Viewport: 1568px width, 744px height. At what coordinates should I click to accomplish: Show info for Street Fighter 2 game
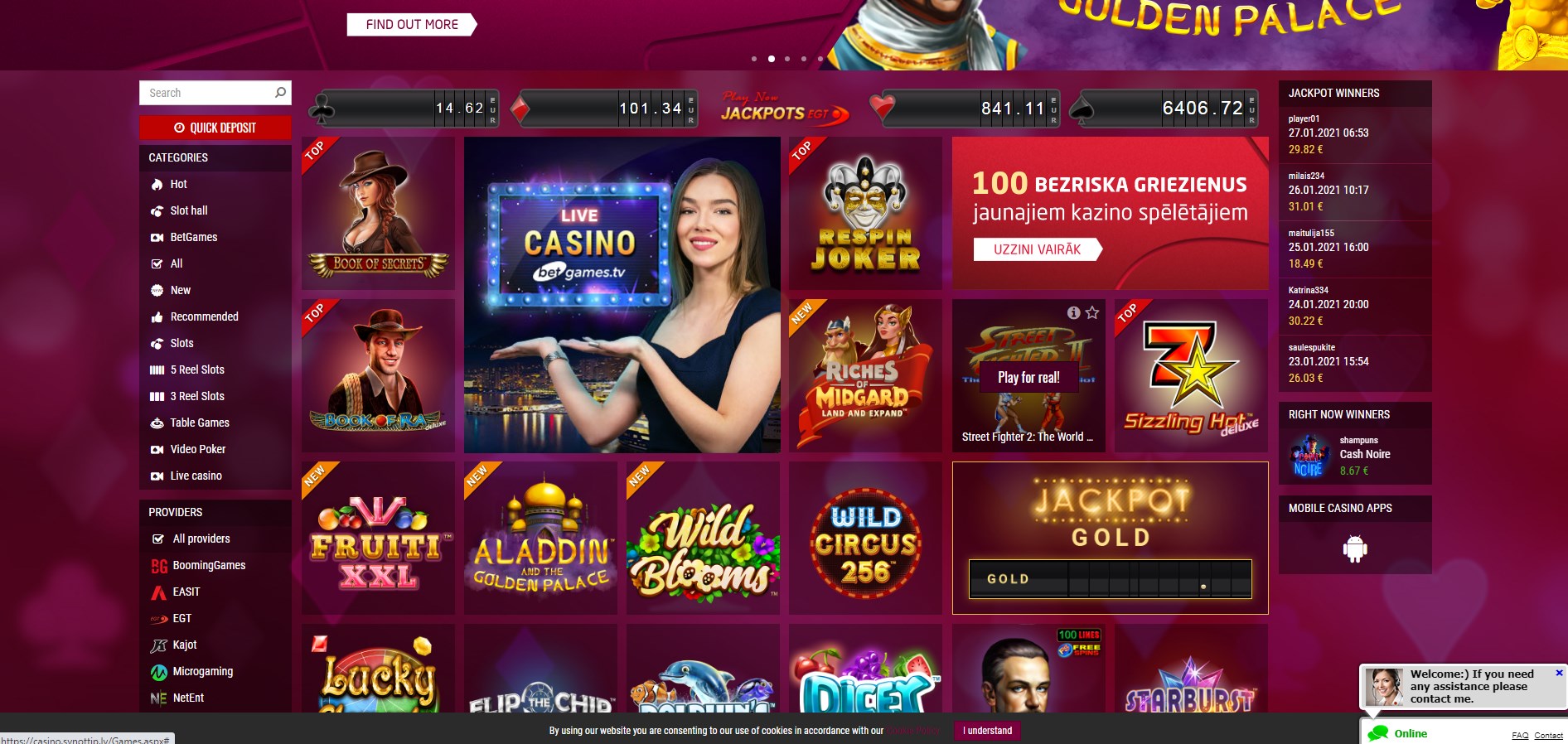tap(1073, 312)
